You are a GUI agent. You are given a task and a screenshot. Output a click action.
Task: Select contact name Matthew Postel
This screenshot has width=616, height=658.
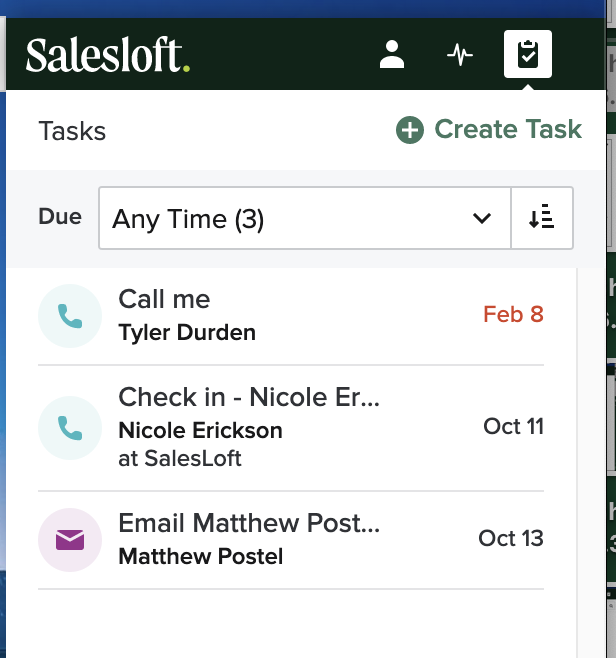point(200,557)
